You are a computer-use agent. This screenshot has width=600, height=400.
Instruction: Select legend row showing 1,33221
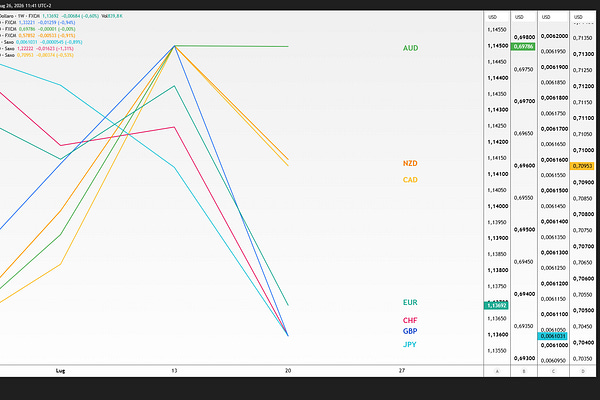(38, 23)
